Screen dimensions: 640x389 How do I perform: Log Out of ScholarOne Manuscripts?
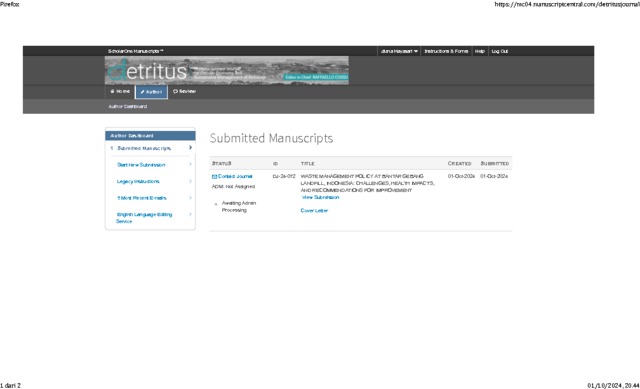click(x=500, y=51)
